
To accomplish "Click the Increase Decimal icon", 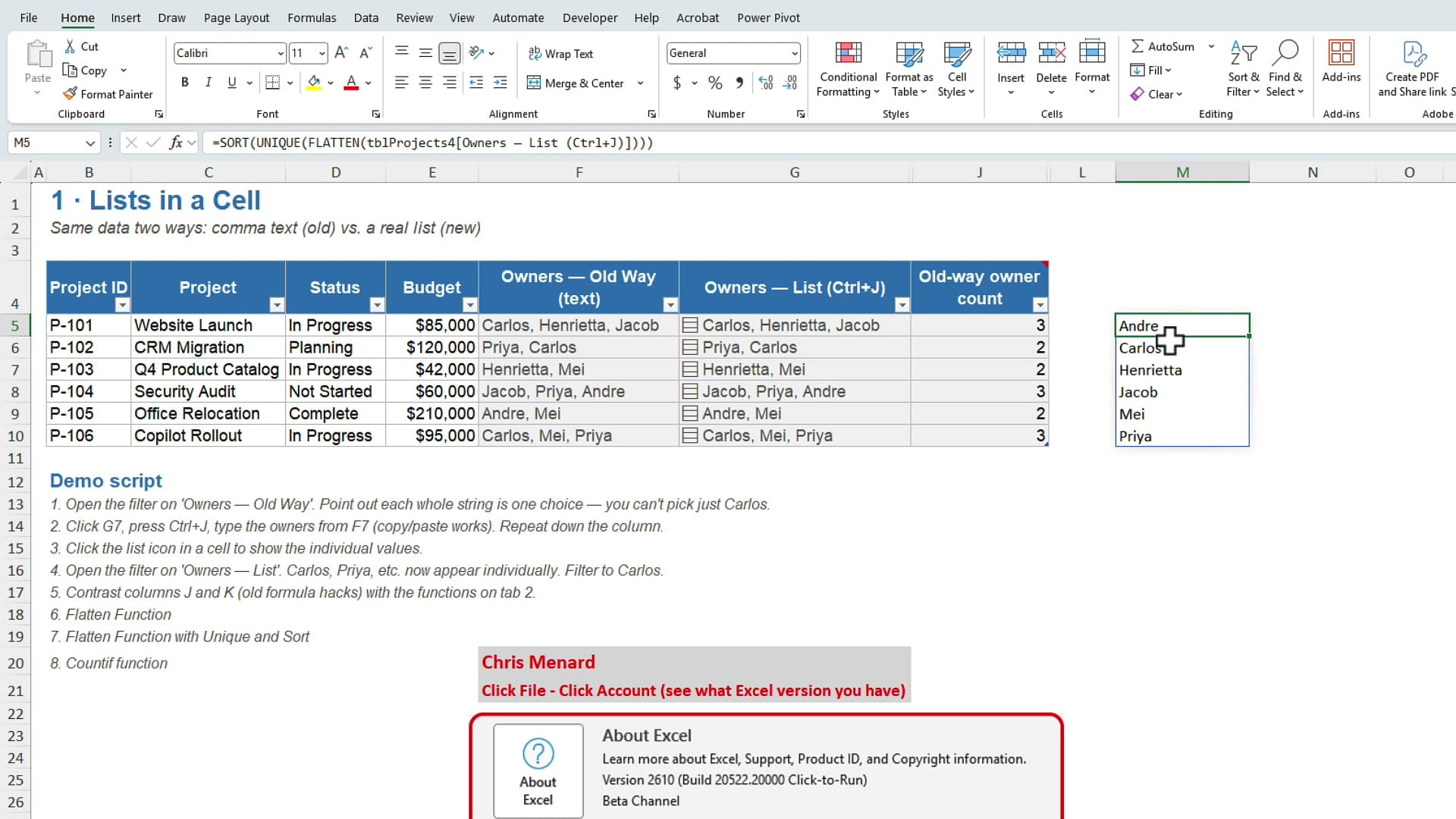I will (x=766, y=83).
